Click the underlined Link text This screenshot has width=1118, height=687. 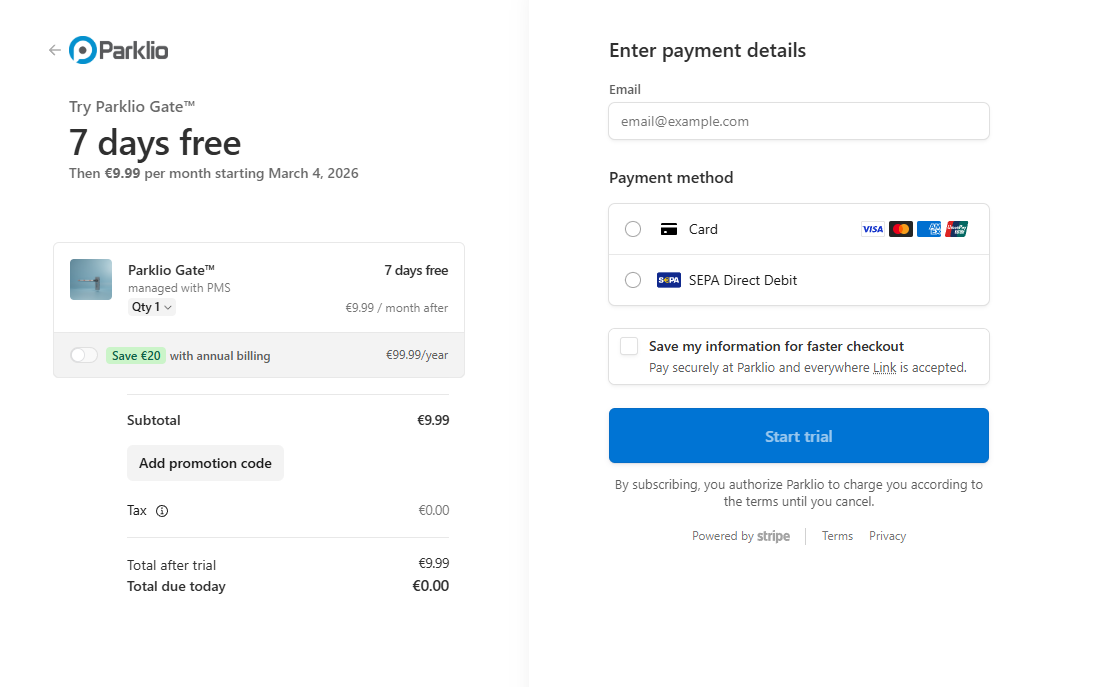(884, 368)
